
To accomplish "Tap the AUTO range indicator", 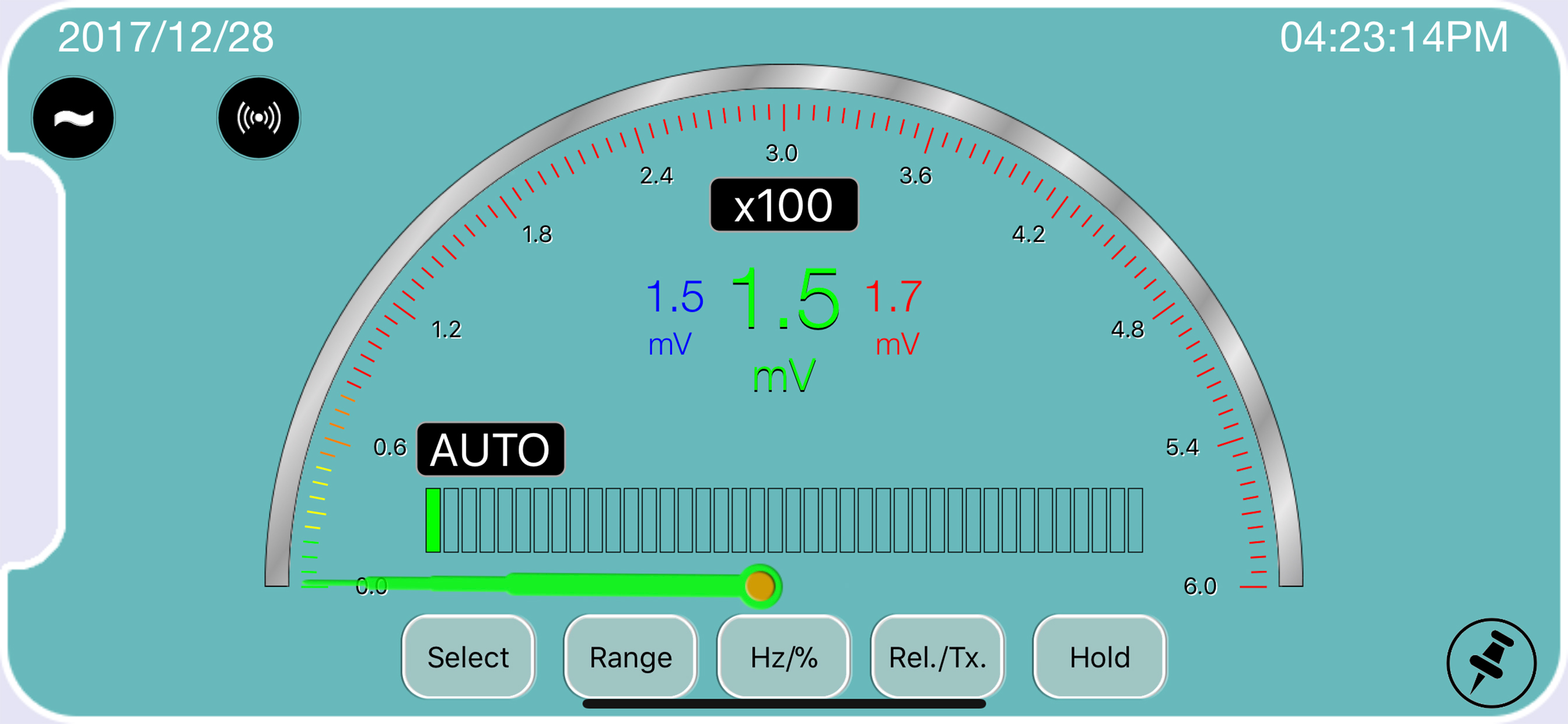I will tap(490, 449).
